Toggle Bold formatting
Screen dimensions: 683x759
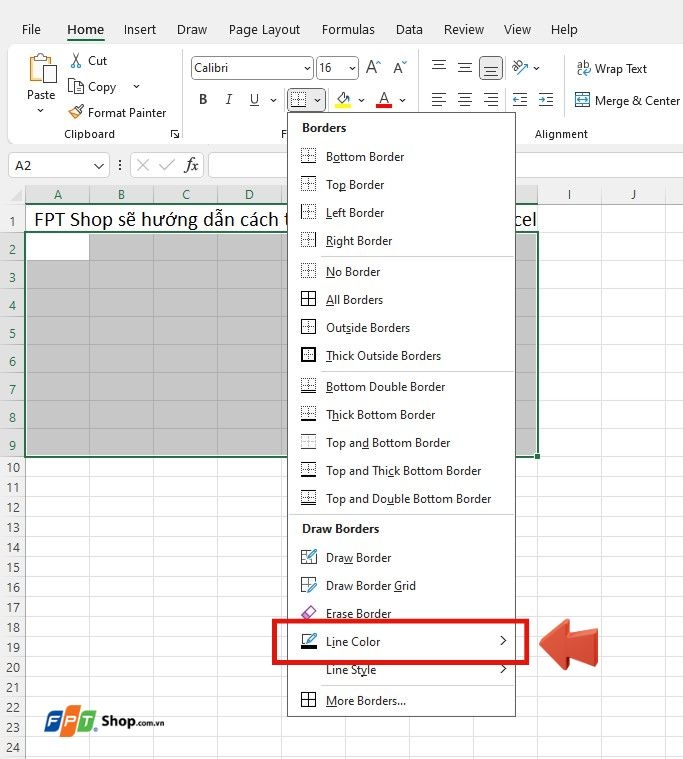pos(203,100)
